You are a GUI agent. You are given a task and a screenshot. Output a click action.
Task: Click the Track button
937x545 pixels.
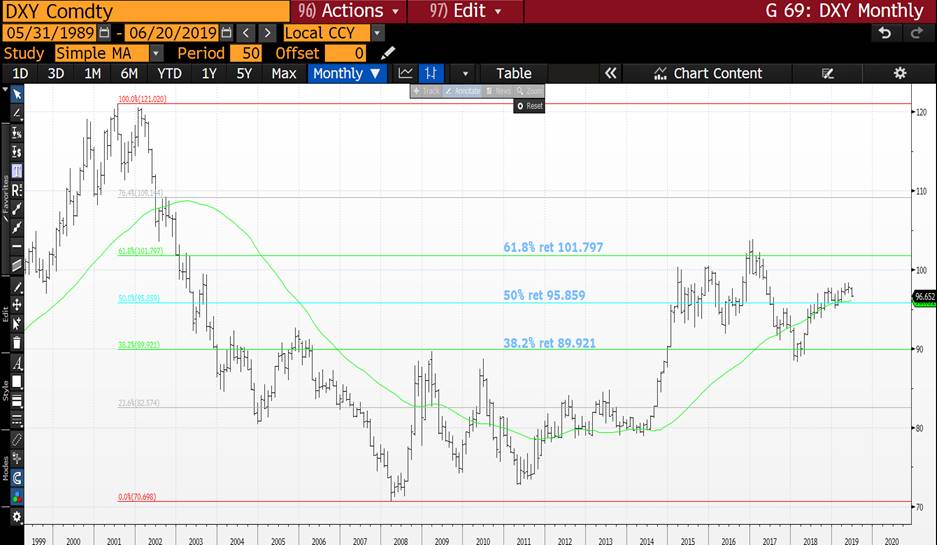[x=426, y=91]
